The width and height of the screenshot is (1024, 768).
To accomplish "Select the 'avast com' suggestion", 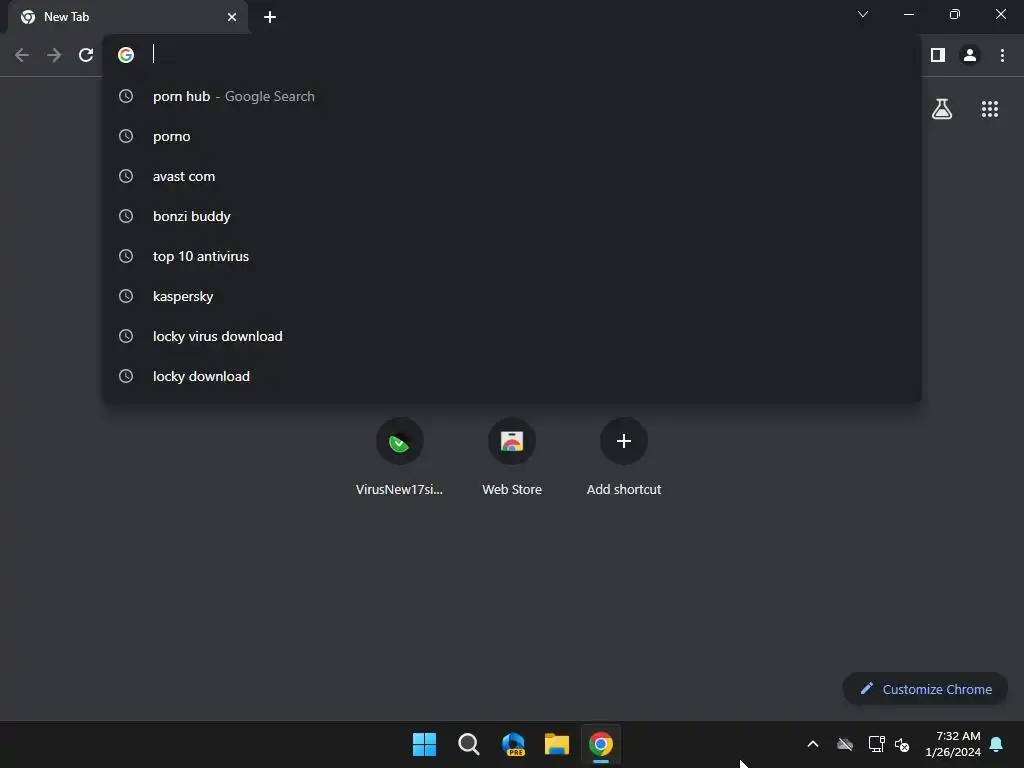I will (512, 176).
